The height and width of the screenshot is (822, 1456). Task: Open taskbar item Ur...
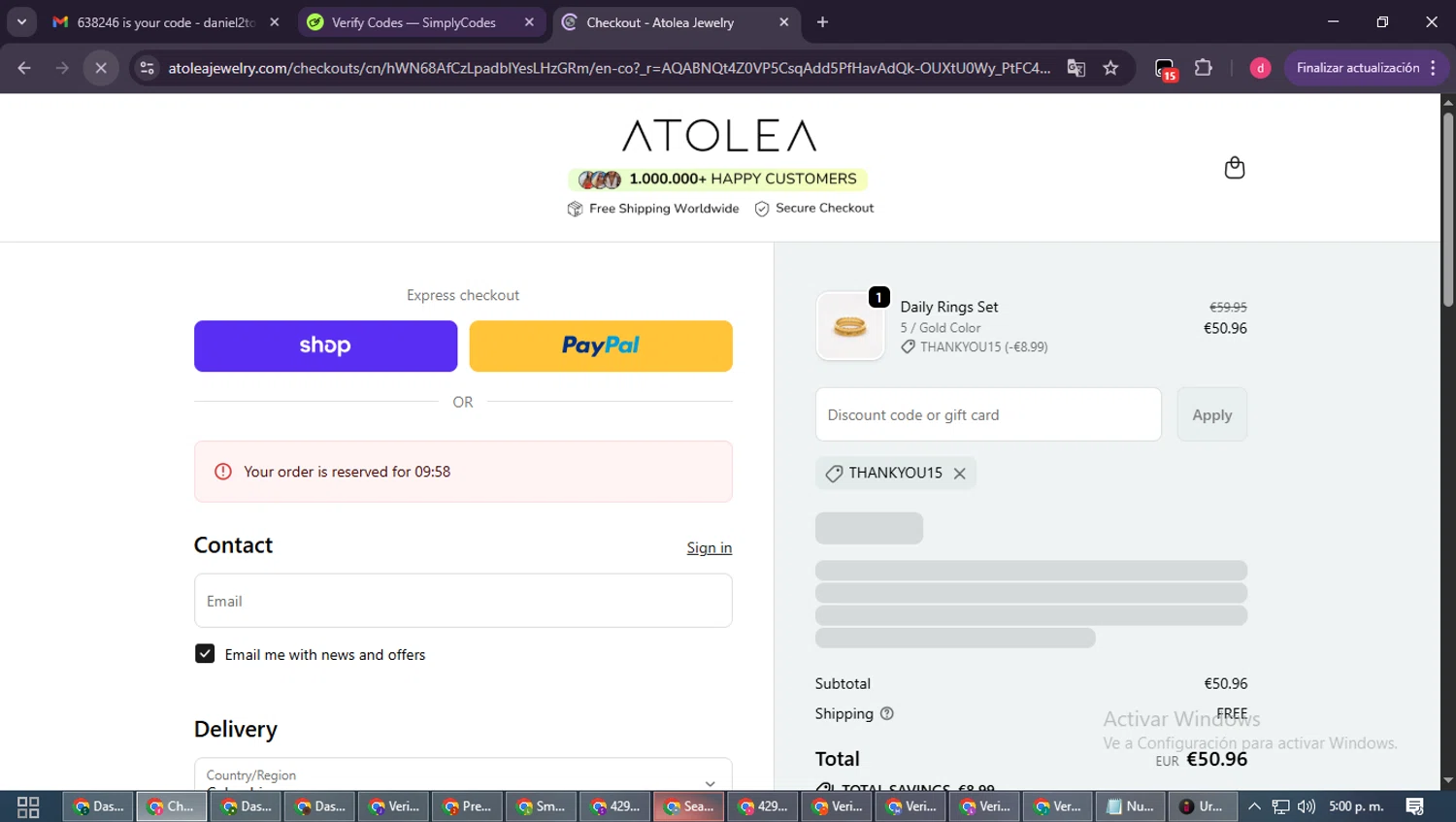pyautogui.click(x=1203, y=806)
